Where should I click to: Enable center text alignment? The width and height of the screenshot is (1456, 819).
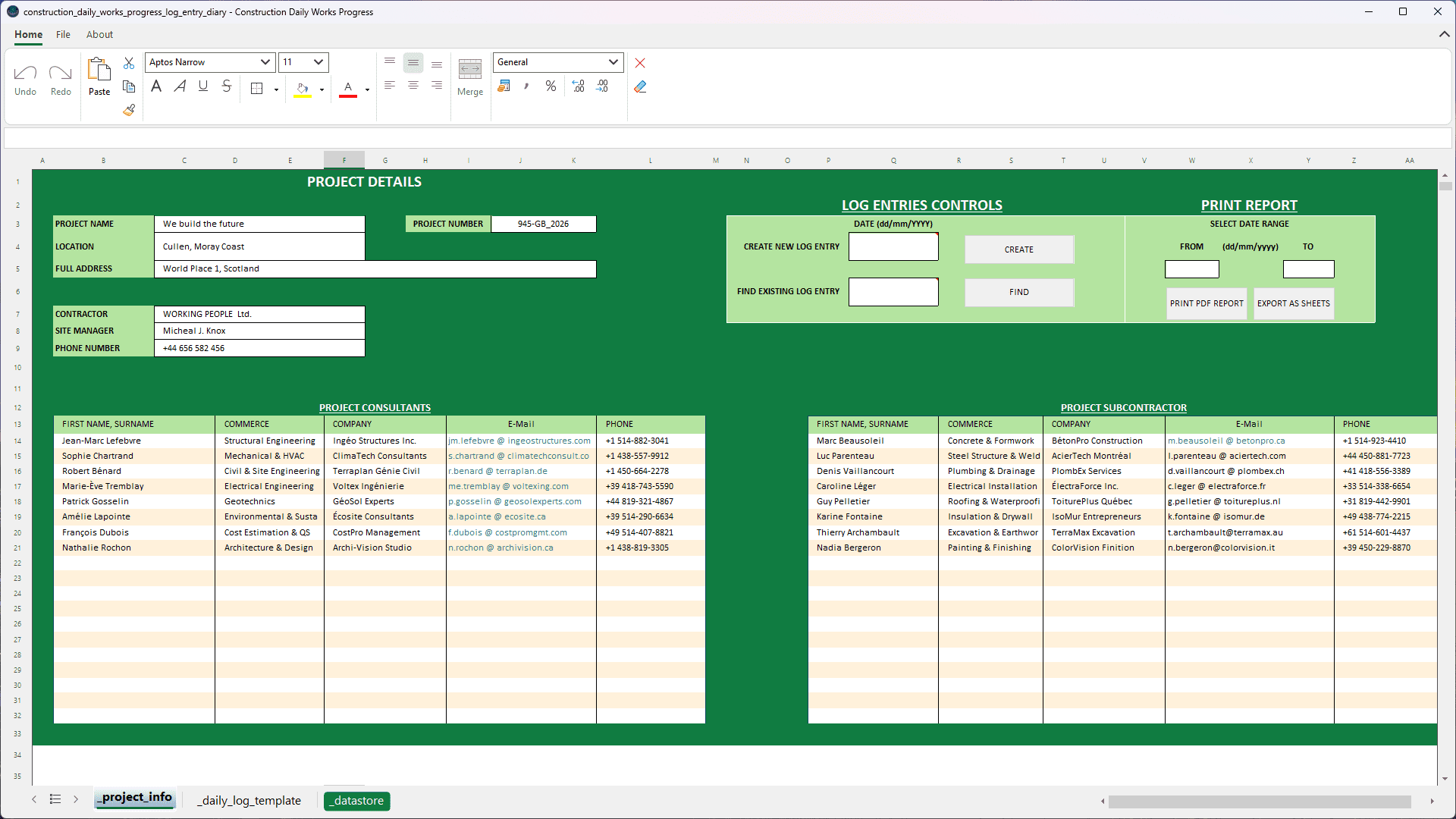click(413, 85)
